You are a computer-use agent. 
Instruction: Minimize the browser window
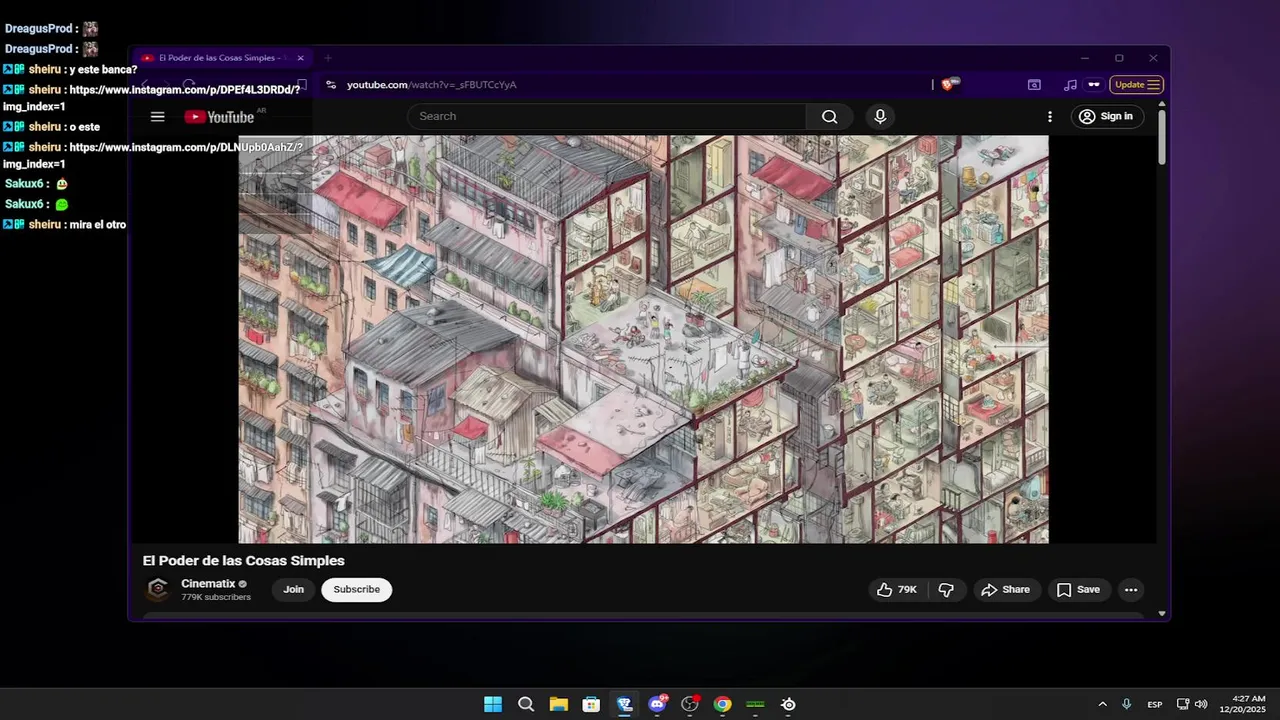[1085, 58]
